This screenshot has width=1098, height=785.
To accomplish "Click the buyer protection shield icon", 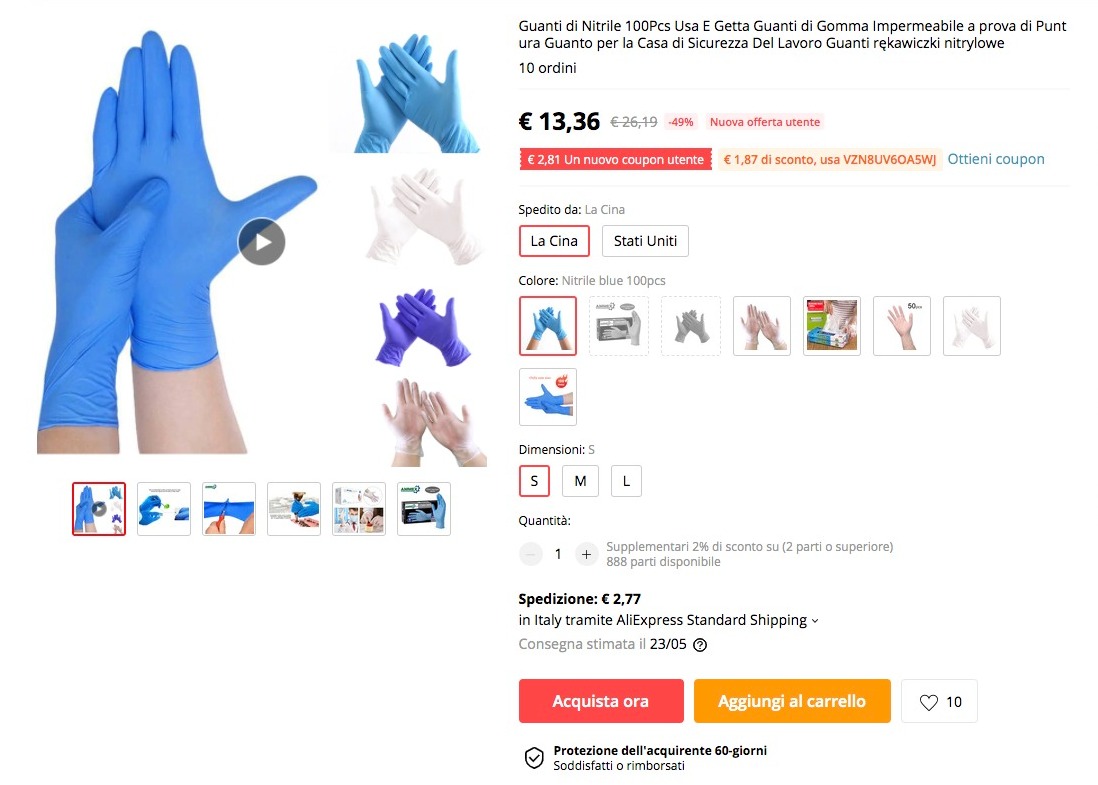I will click(534, 758).
